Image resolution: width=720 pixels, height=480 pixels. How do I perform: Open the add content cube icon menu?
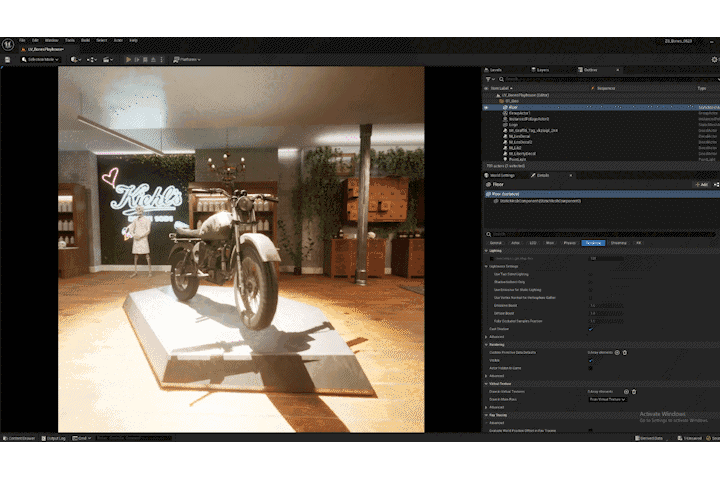point(76,60)
